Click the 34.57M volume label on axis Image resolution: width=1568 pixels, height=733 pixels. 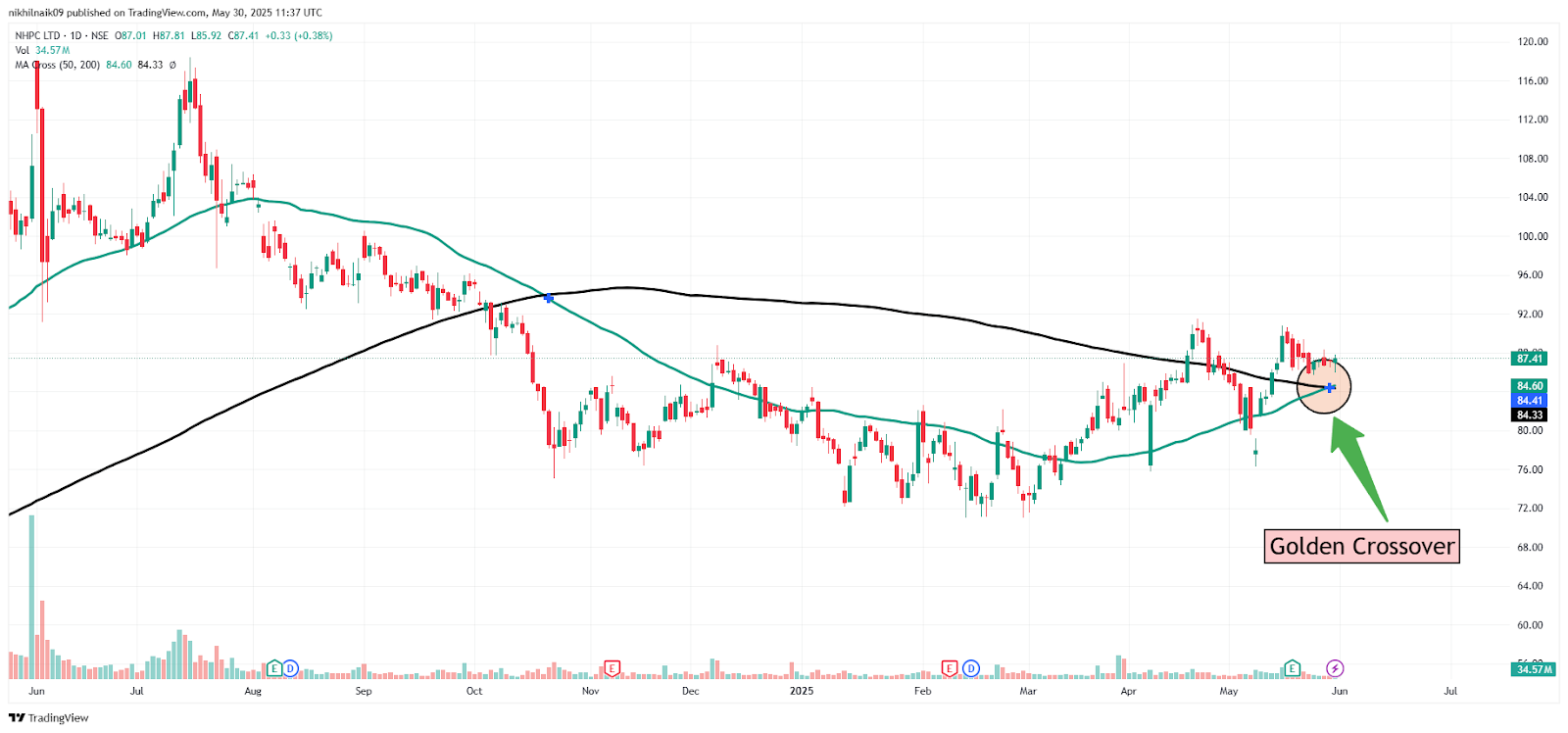(x=1534, y=669)
